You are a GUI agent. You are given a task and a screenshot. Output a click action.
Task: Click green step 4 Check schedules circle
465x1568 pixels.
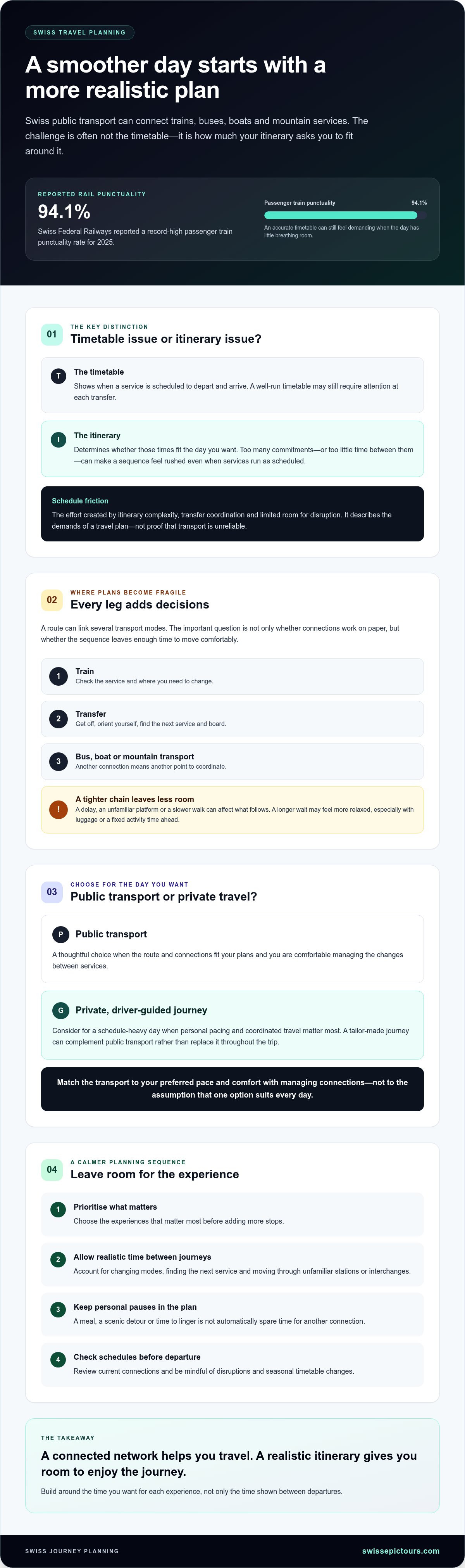59,1359
